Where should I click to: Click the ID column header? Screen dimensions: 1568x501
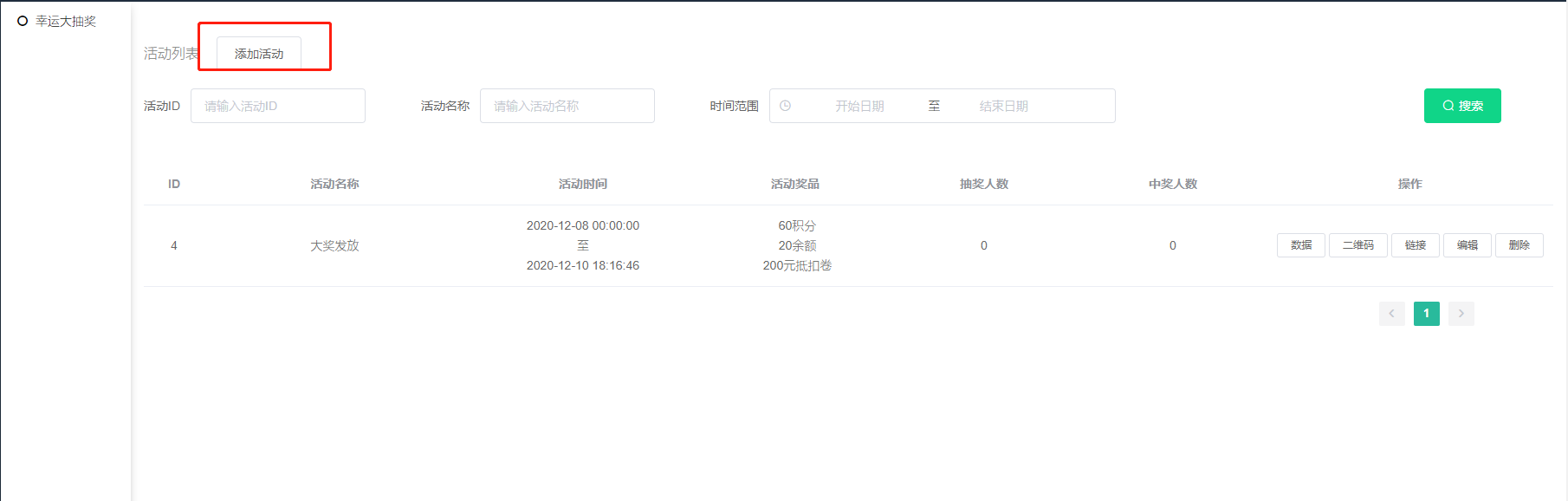(174, 184)
